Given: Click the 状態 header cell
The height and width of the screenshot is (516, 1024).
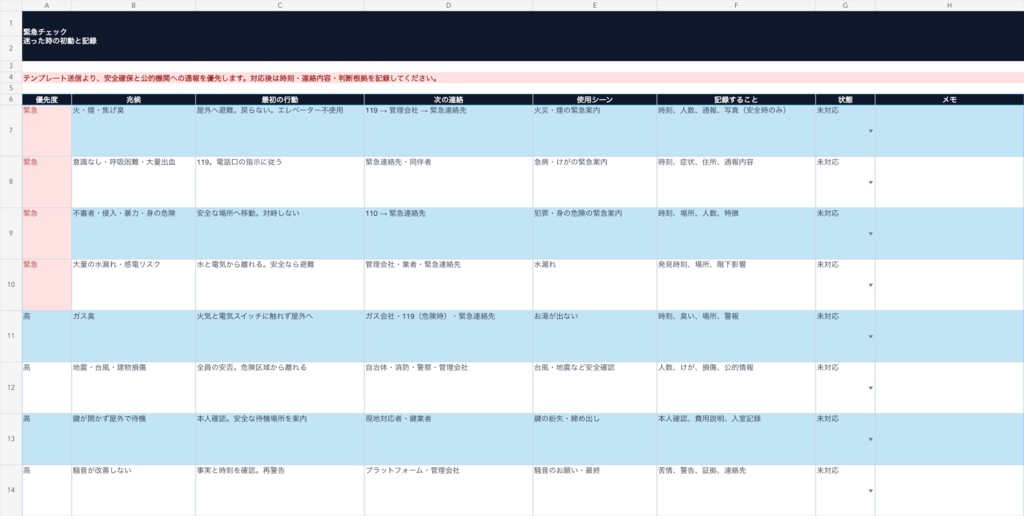Looking at the screenshot, I should (x=845, y=100).
